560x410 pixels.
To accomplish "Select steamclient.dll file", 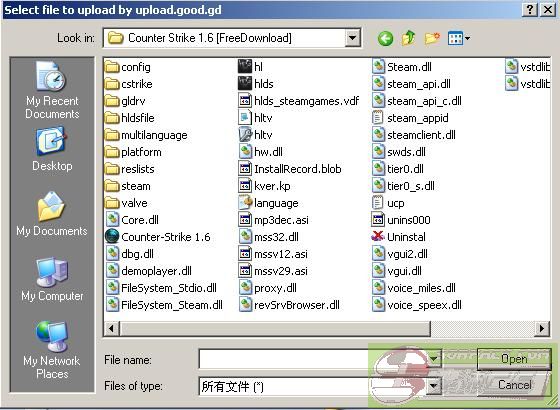I will coord(414,135).
